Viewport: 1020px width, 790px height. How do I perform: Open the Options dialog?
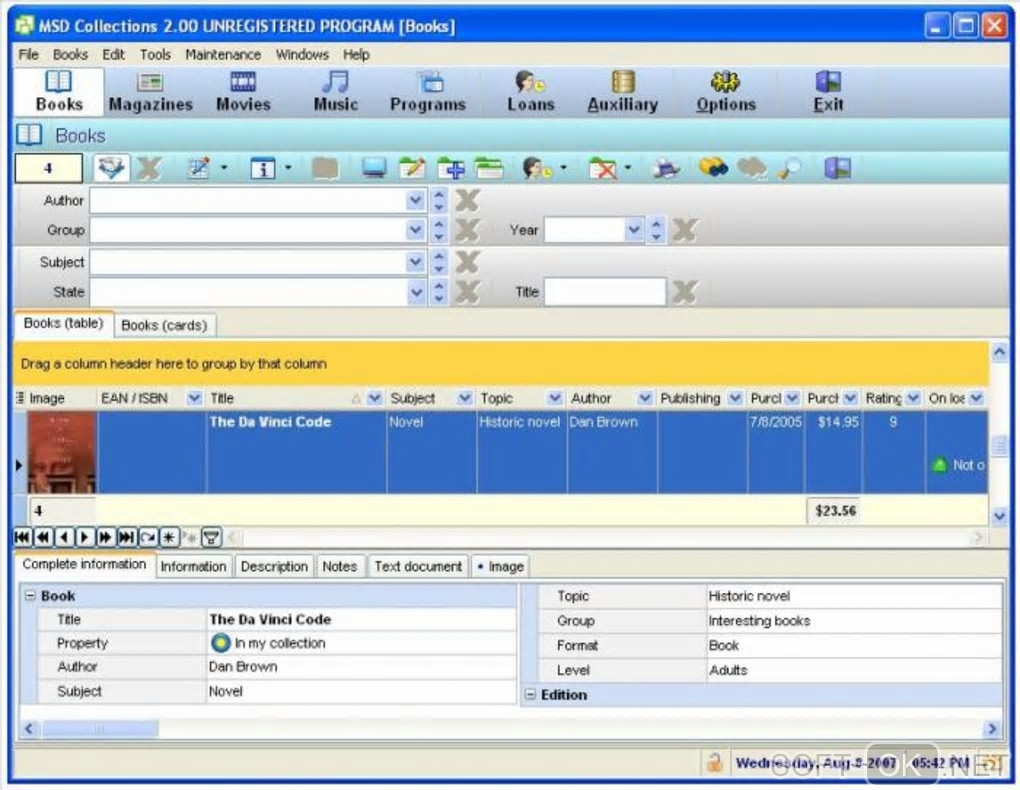(725, 92)
